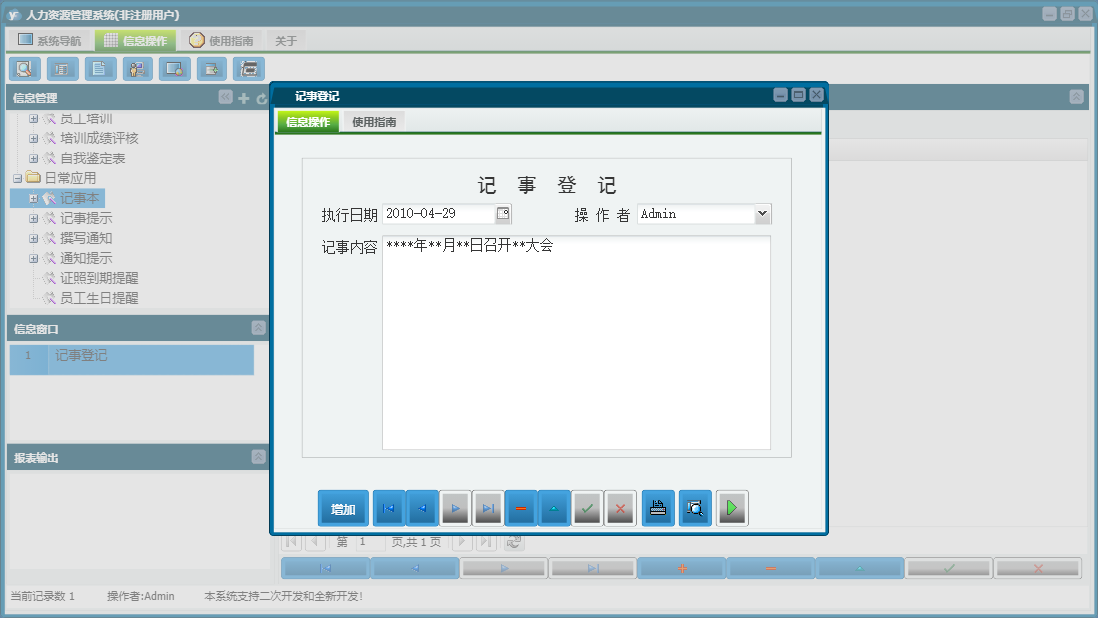Click the magnifier search icon in main toolbar
Image resolution: width=1098 pixels, height=618 pixels.
coord(25,69)
